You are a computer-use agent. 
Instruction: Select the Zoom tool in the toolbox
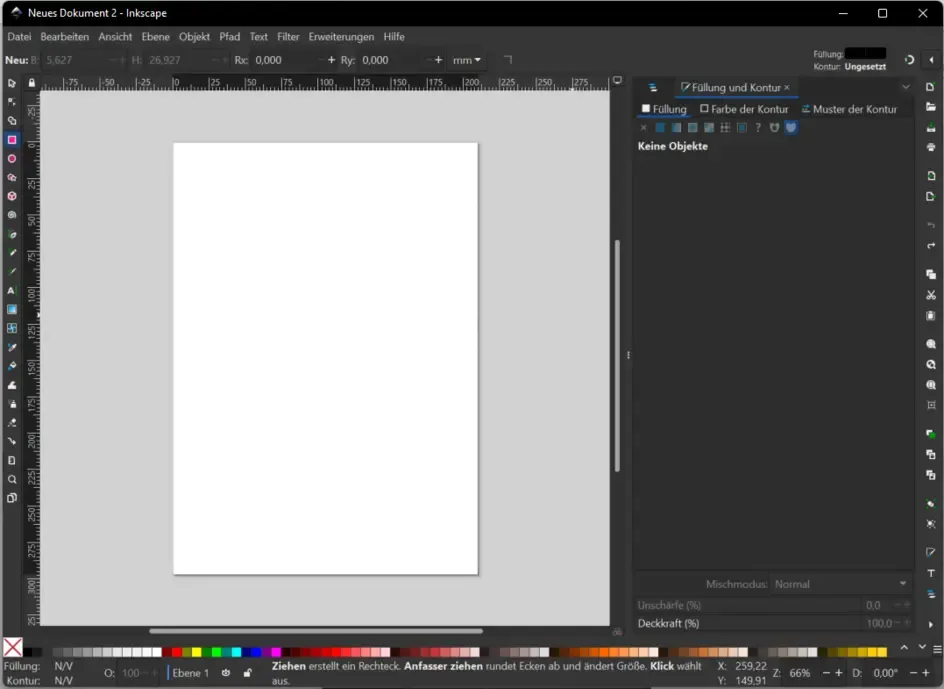click(12, 480)
